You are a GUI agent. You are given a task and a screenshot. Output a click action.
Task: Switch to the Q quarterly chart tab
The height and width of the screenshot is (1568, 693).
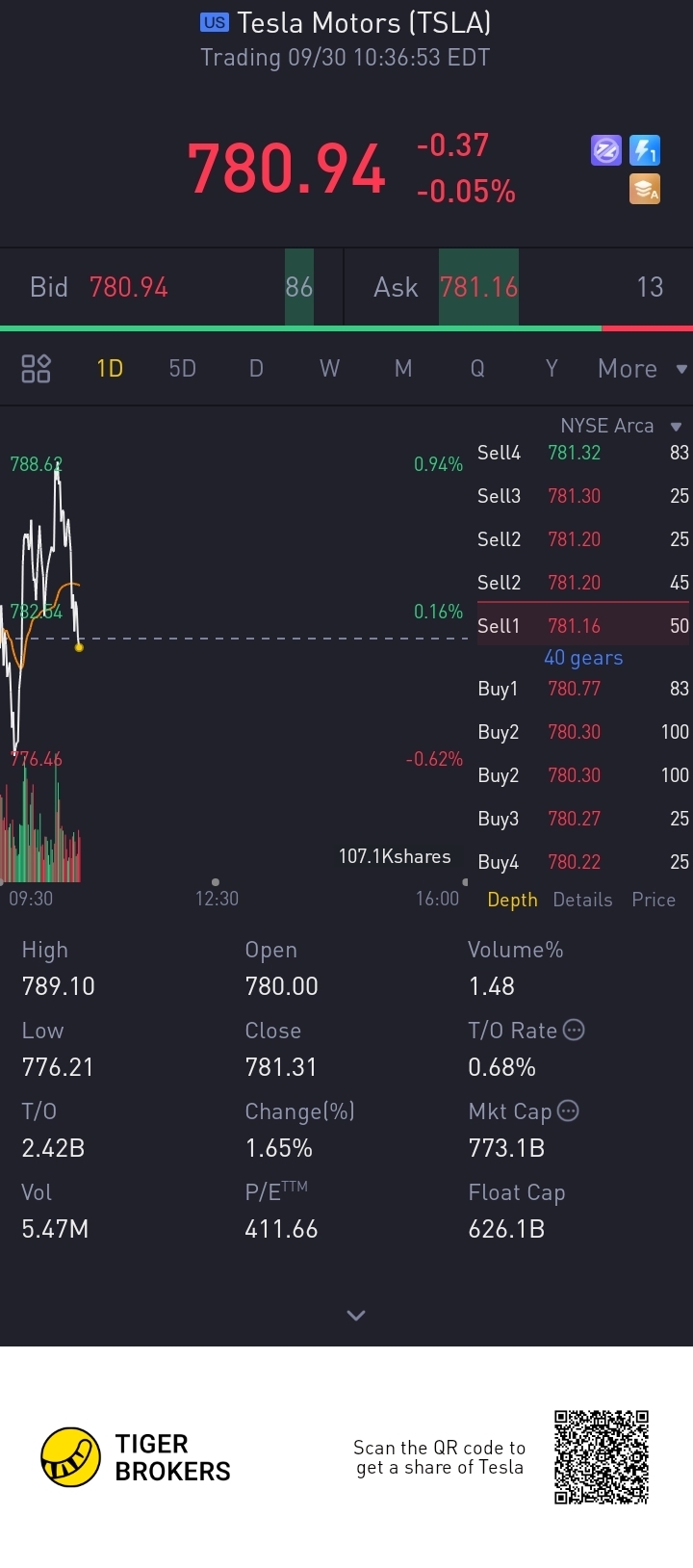pyautogui.click(x=477, y=369)
